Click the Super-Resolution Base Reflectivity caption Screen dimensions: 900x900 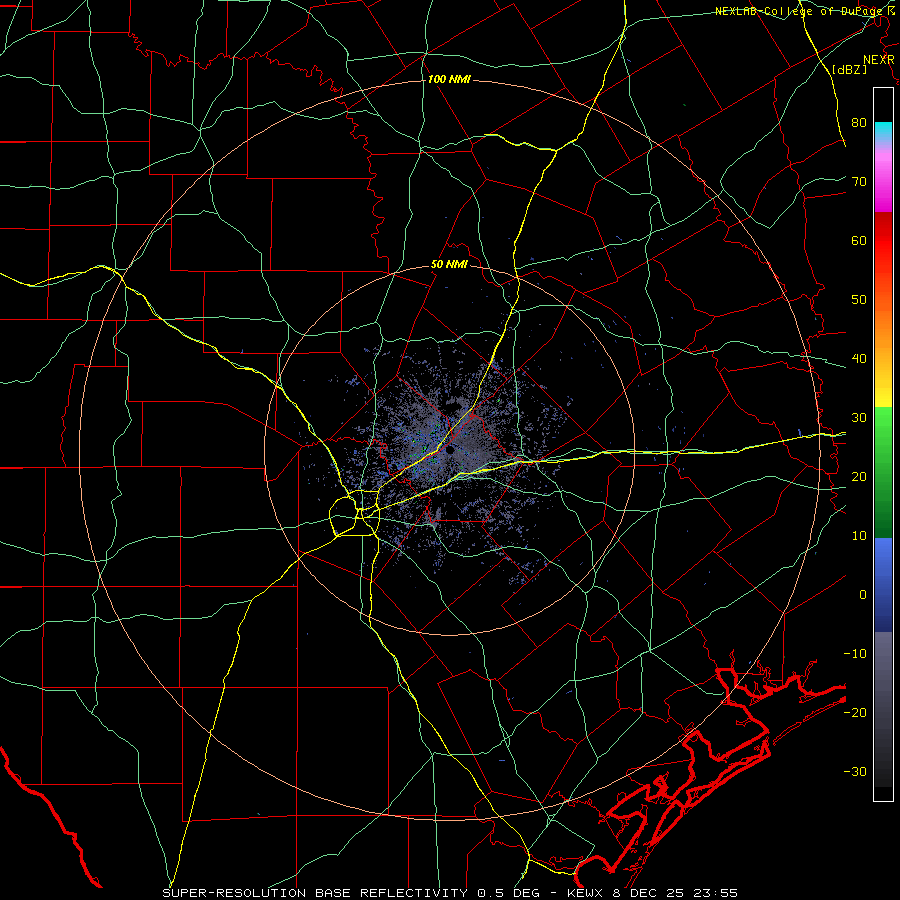coord(449,893)
